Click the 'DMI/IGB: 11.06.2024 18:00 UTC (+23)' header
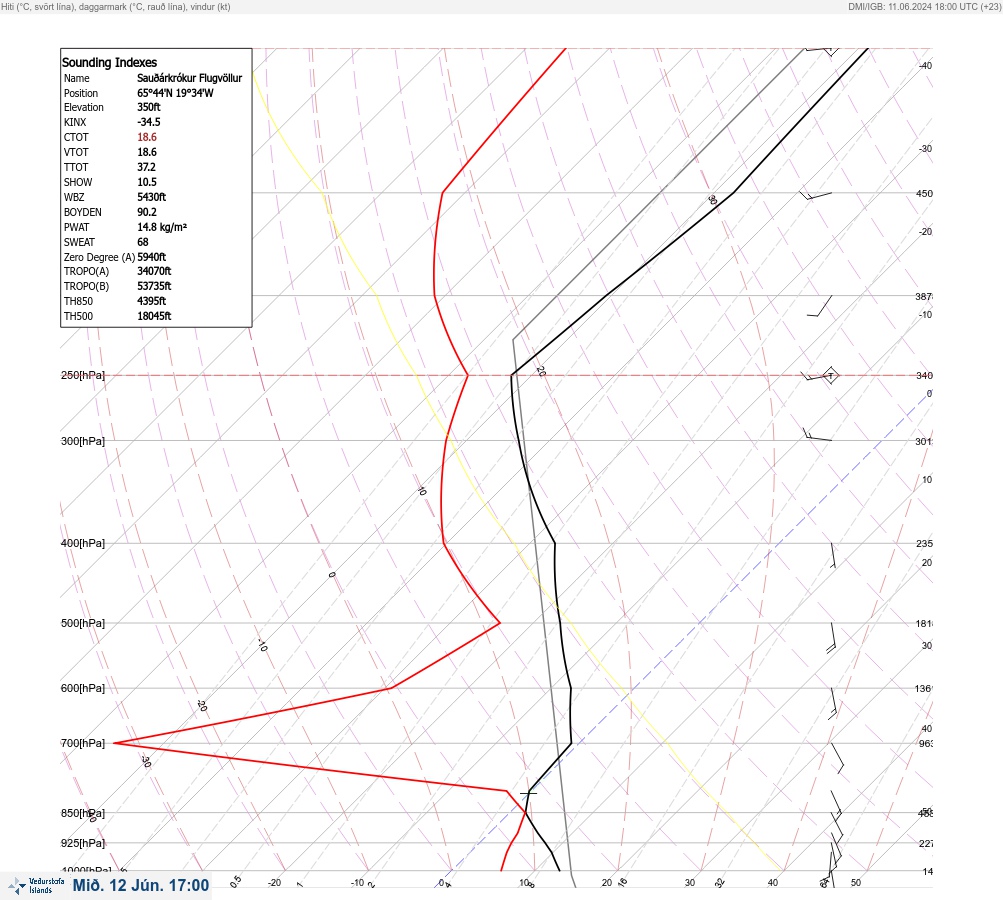The width and height of the screenshot is (1003, 900). coord(924,6)
